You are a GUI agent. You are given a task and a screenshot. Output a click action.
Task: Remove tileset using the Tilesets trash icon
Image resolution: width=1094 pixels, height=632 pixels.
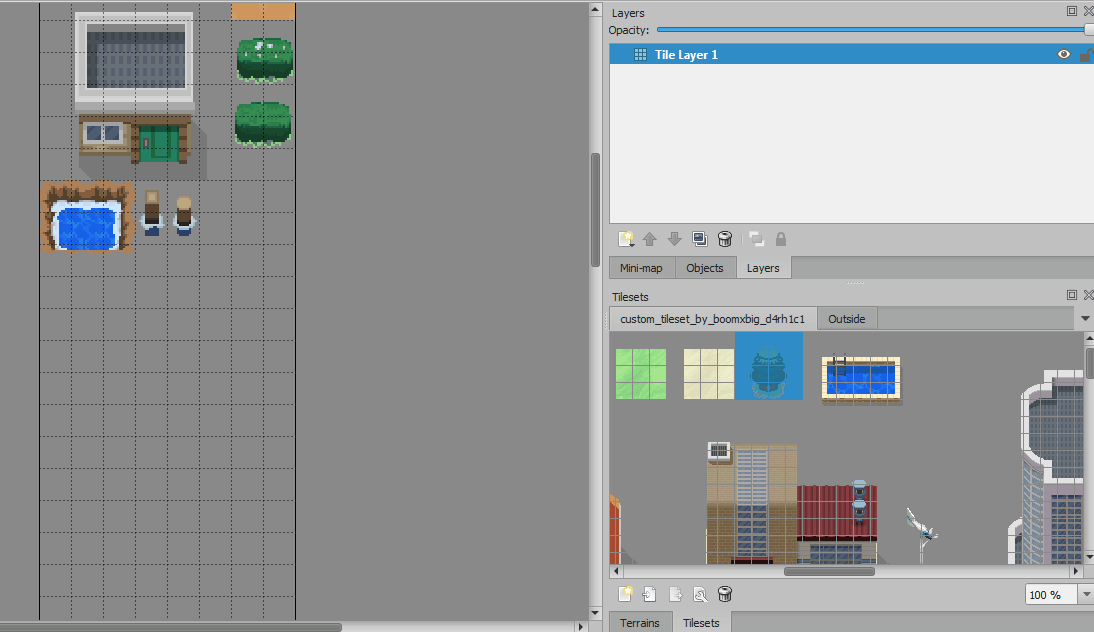click(726, 594)
